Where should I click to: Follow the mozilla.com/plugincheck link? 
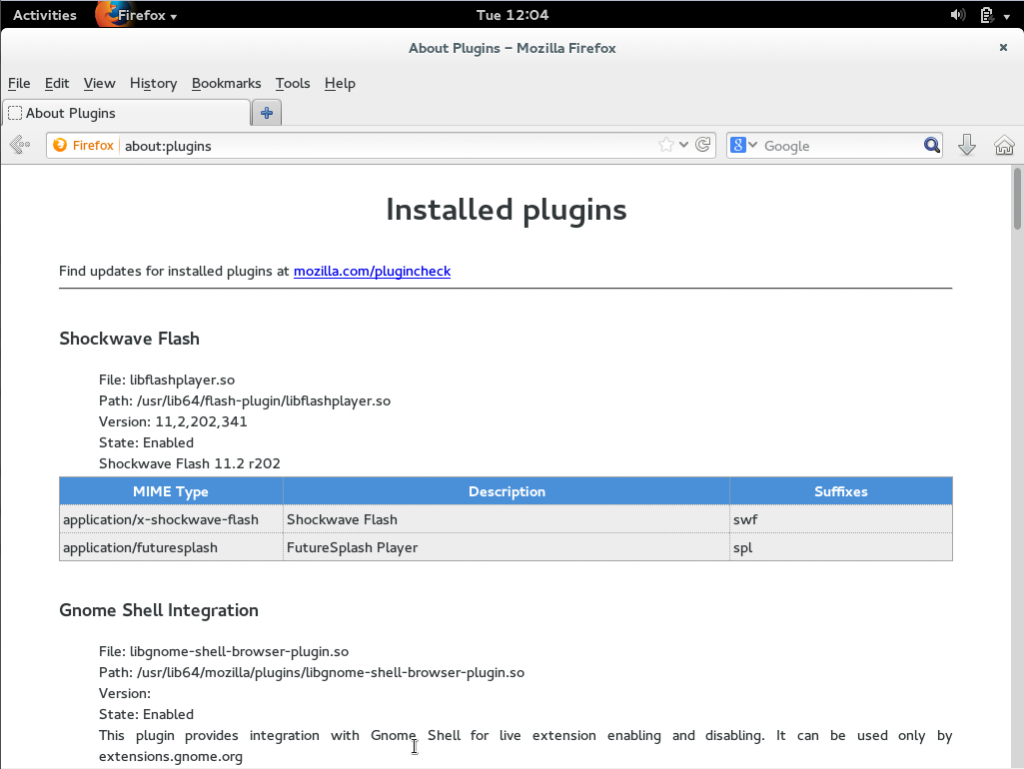(372, 271)
